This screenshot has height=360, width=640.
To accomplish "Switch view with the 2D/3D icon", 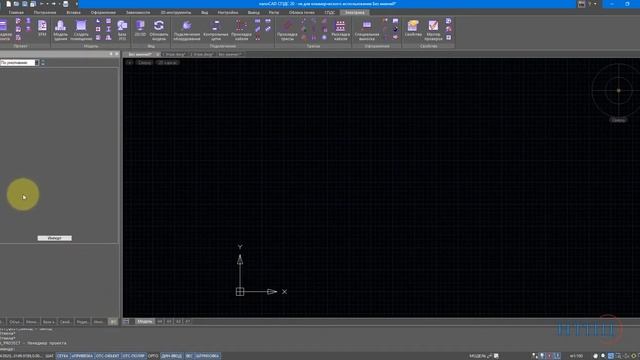I will (x=140, y=29).
